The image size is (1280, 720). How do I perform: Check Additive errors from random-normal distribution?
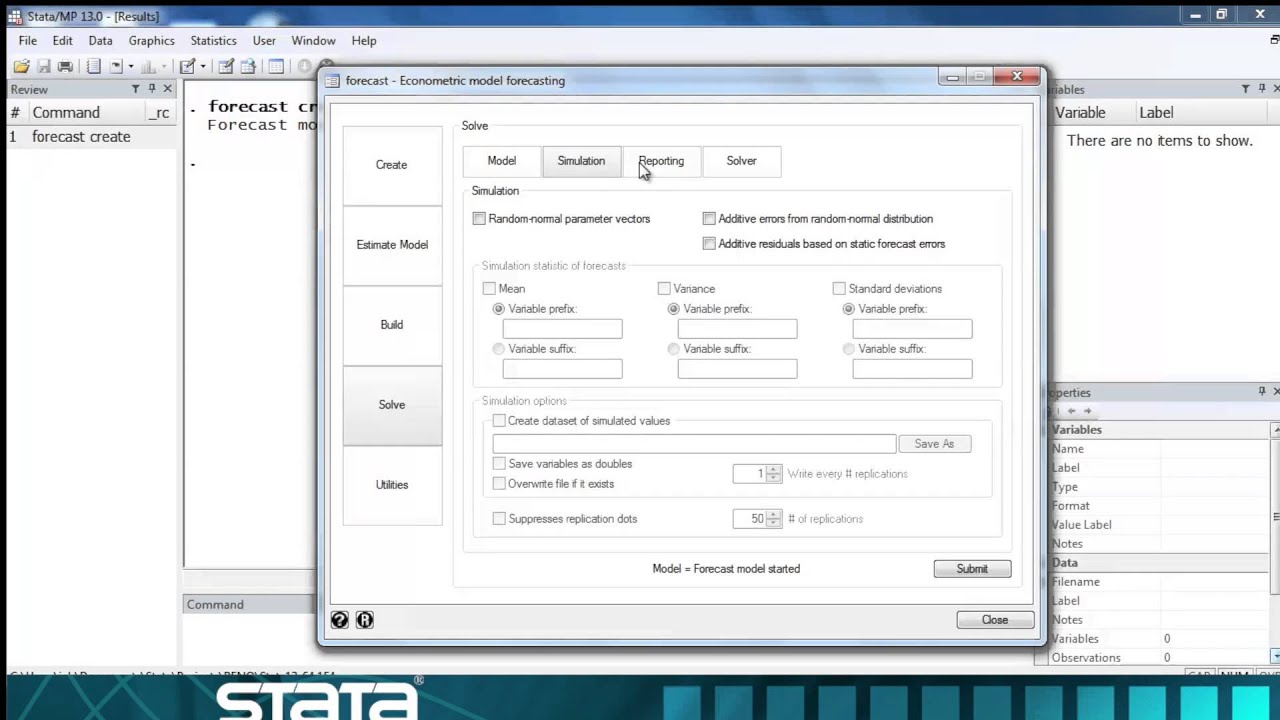click(x=709, y=219)
